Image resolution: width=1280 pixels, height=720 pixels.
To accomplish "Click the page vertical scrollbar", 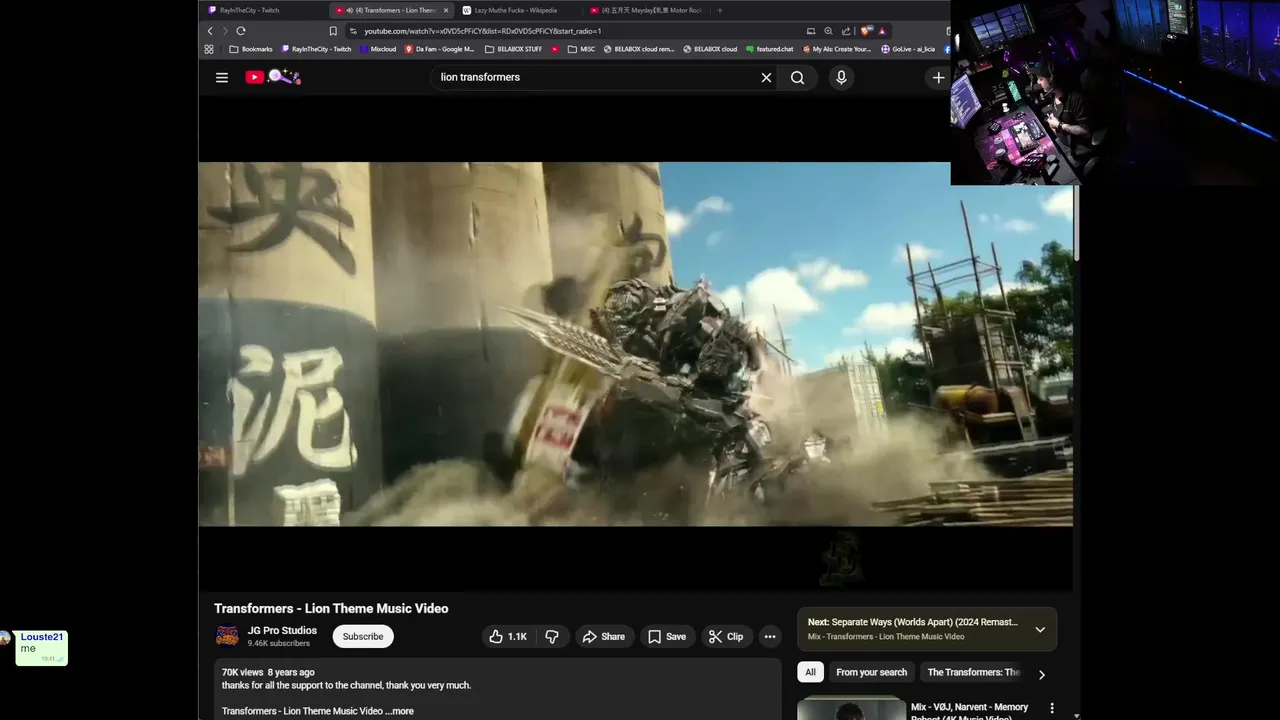I will tap(1076, 224).
